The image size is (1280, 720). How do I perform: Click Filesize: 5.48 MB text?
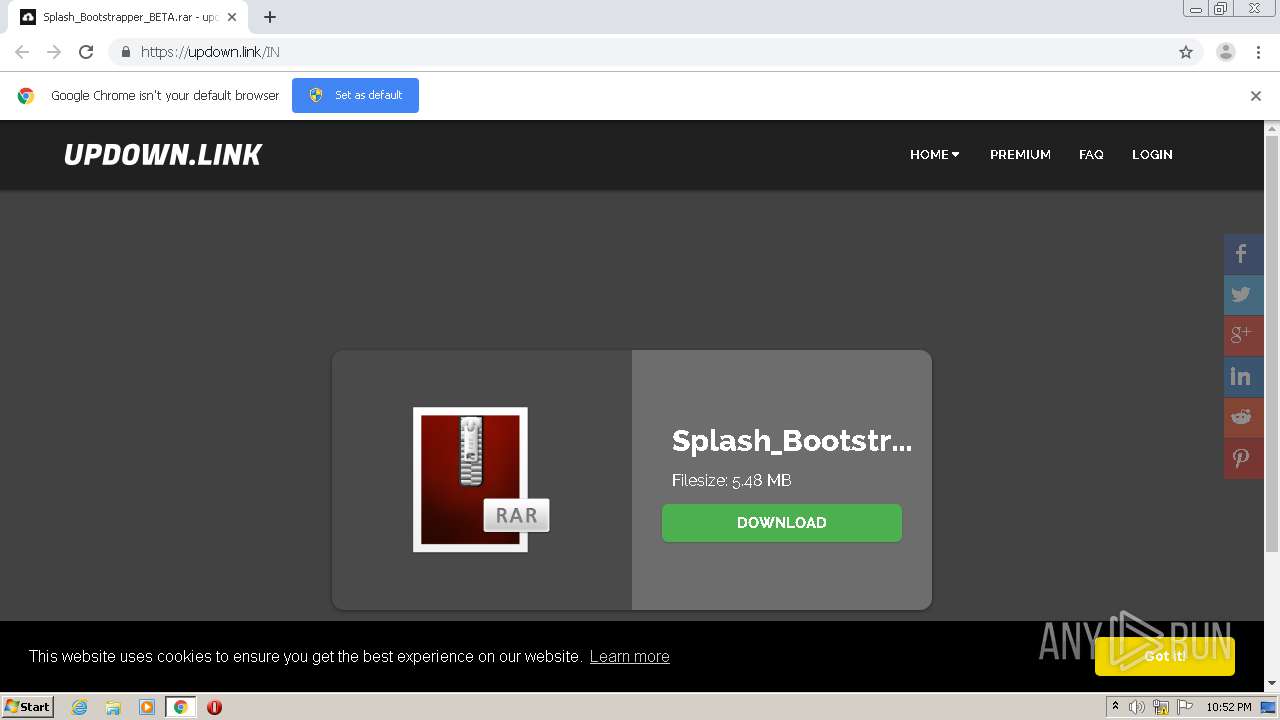[x=732, y=481]
